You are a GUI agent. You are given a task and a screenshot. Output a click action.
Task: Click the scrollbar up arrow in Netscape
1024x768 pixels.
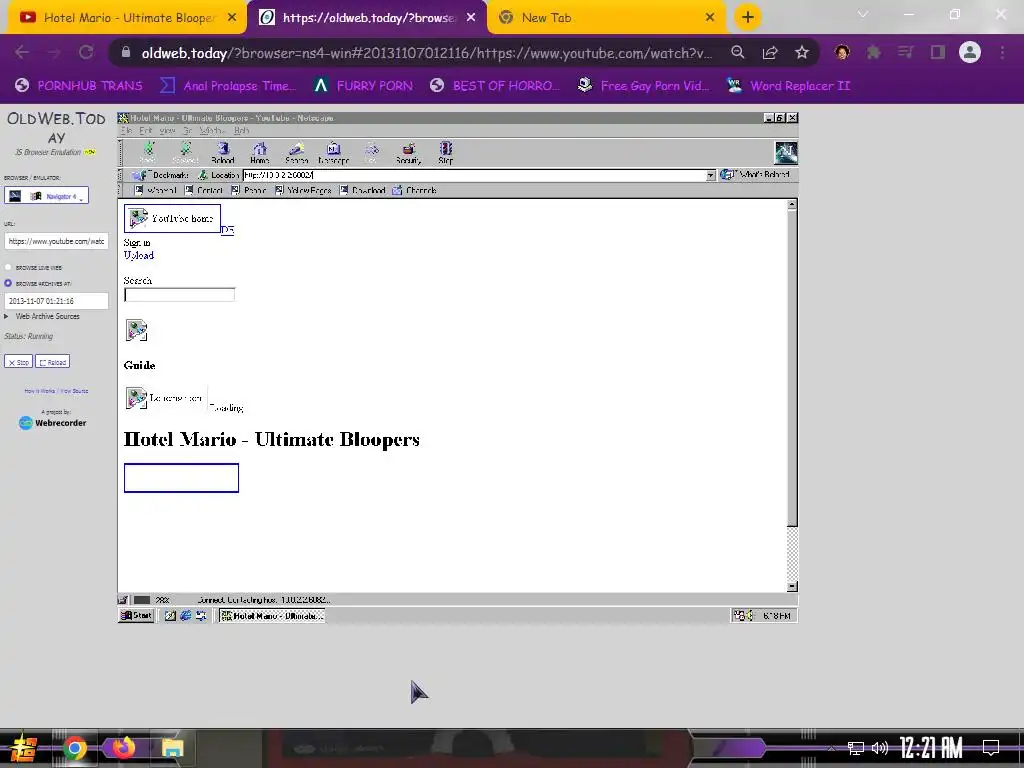click(792, 205)
